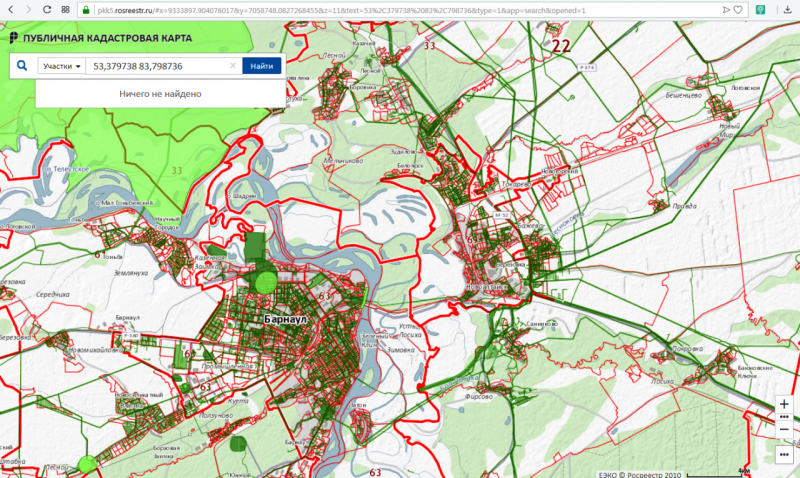
Task: Open the map tools menu below the zoom buttons
Action: pyautogui.click(x=784, y=455)
